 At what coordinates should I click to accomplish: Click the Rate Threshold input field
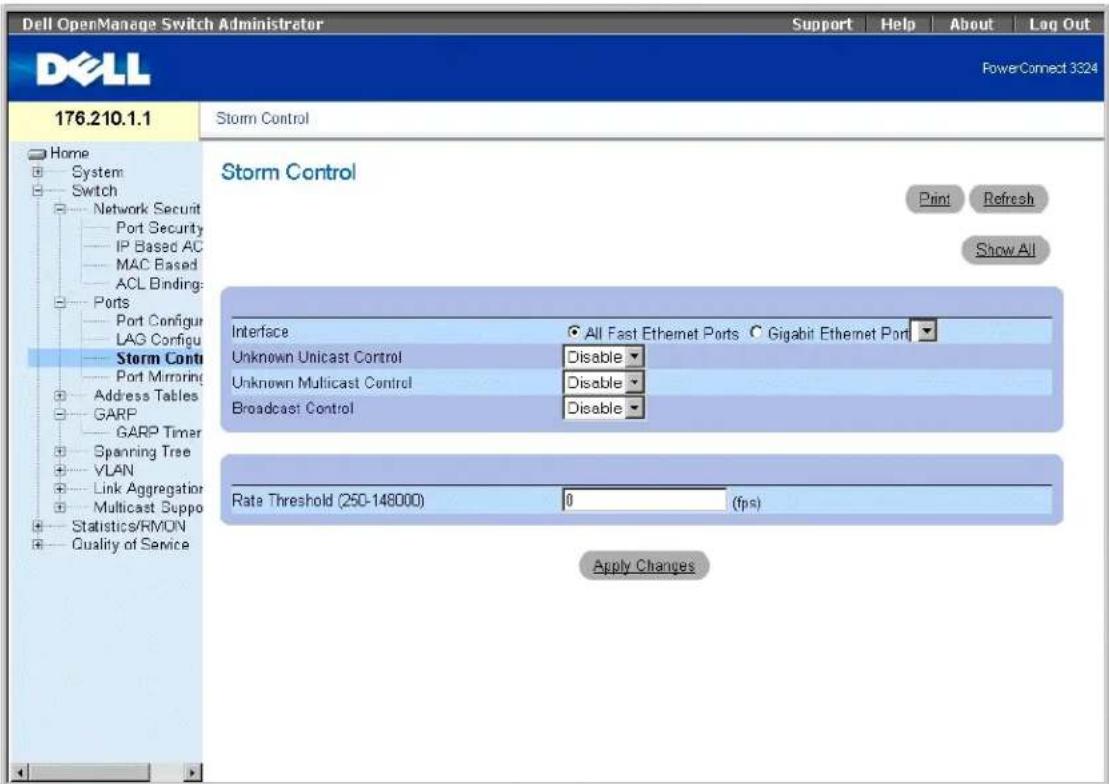pyautogui.click(x=645, y=500)
